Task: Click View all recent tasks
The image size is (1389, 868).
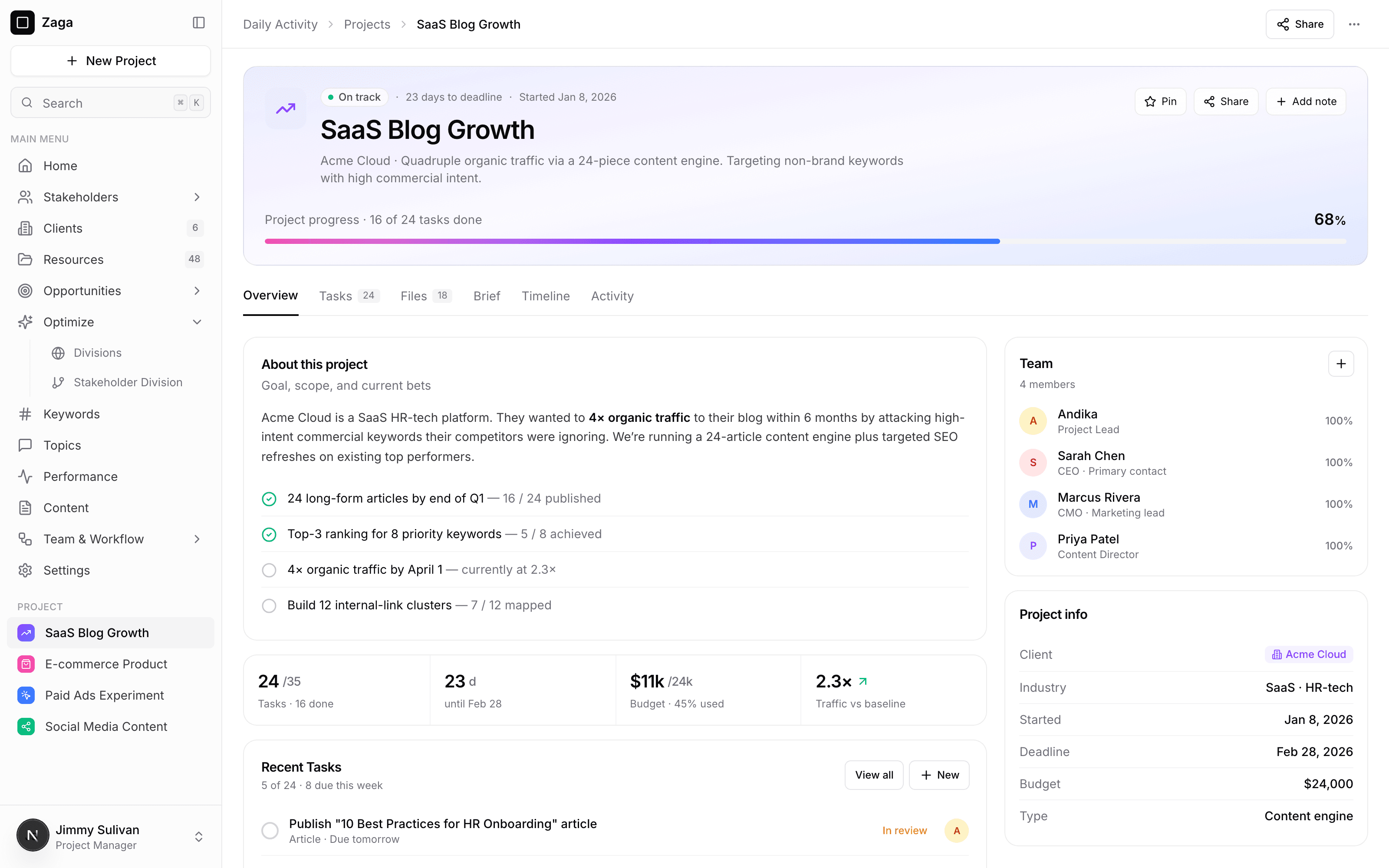Action: tap(874, 775)
